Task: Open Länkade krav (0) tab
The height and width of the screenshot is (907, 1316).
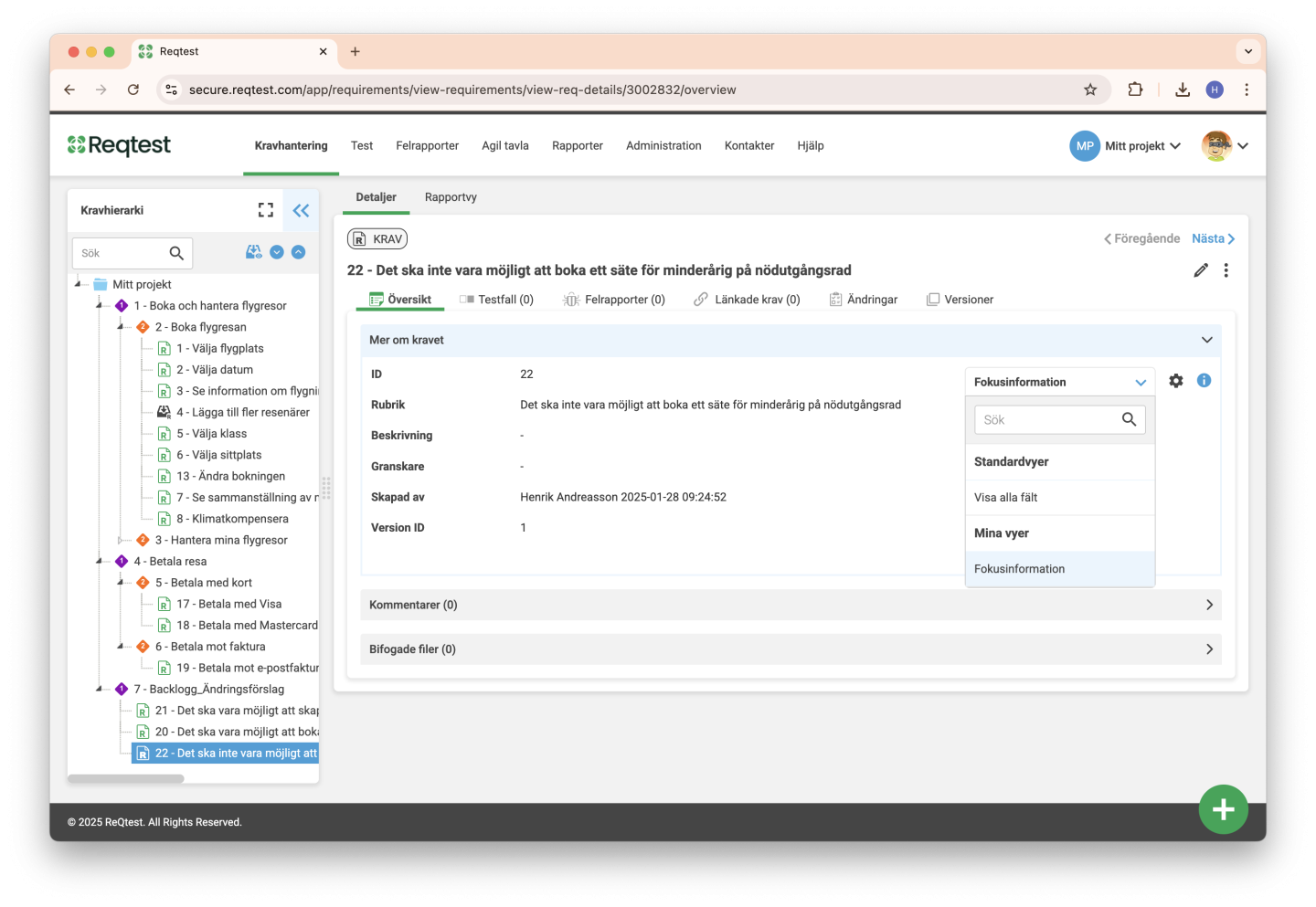Action: tap(747, 300)
